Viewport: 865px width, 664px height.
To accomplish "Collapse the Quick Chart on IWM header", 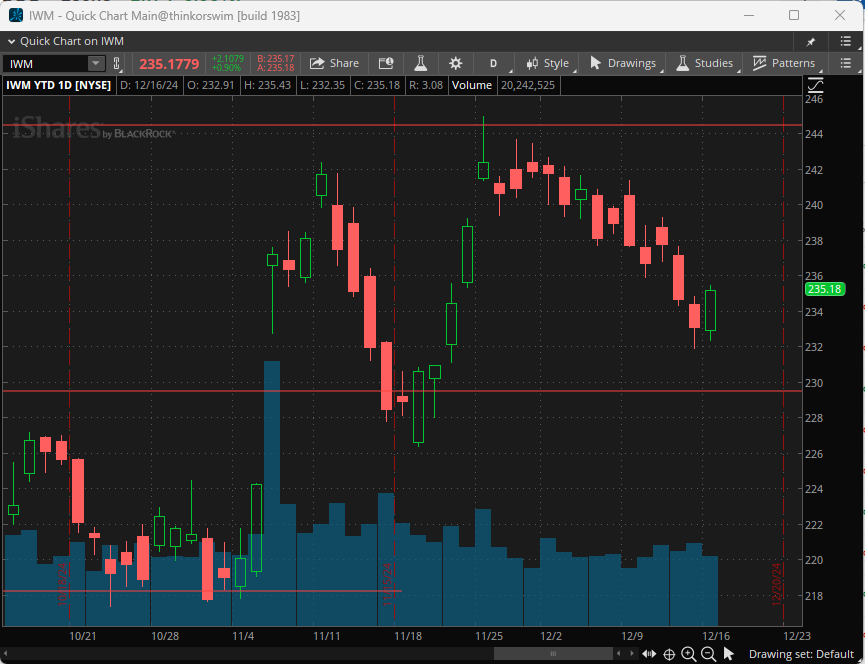I will pos(11,41).
